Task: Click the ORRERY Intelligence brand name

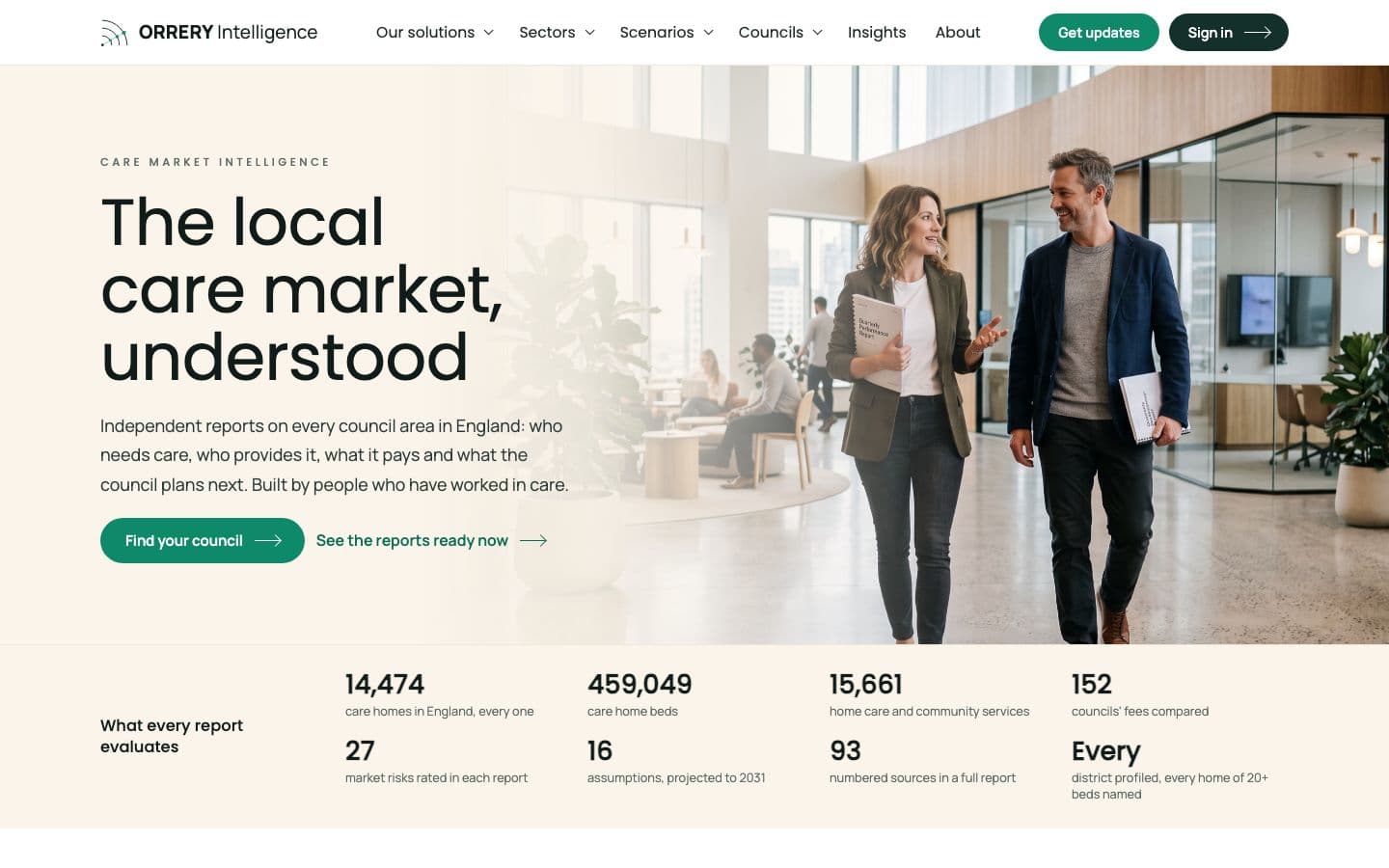Action: coord(228,33)
